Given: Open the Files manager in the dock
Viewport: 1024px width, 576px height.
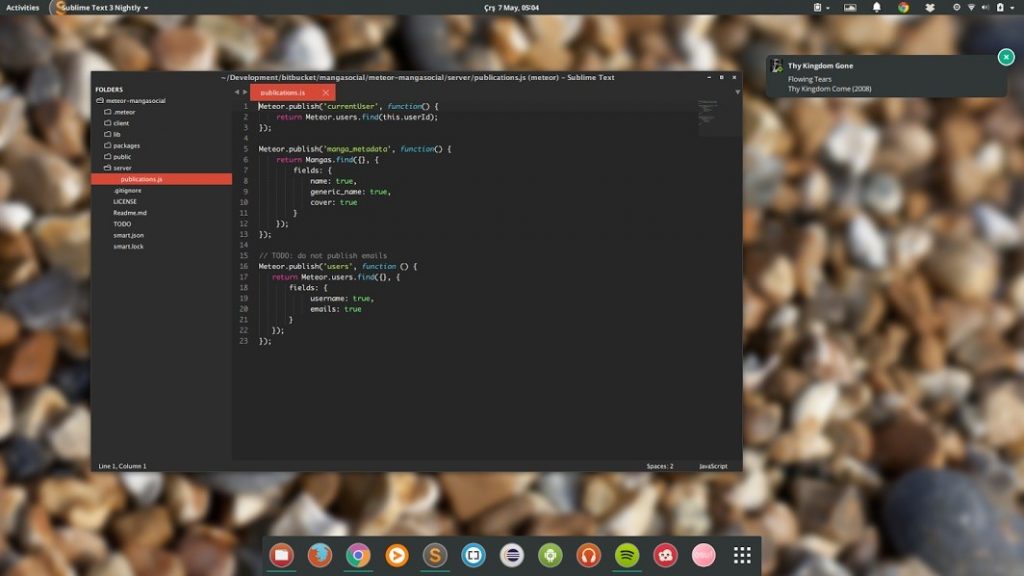Looking at the screenshot, I should click(281, 555).
